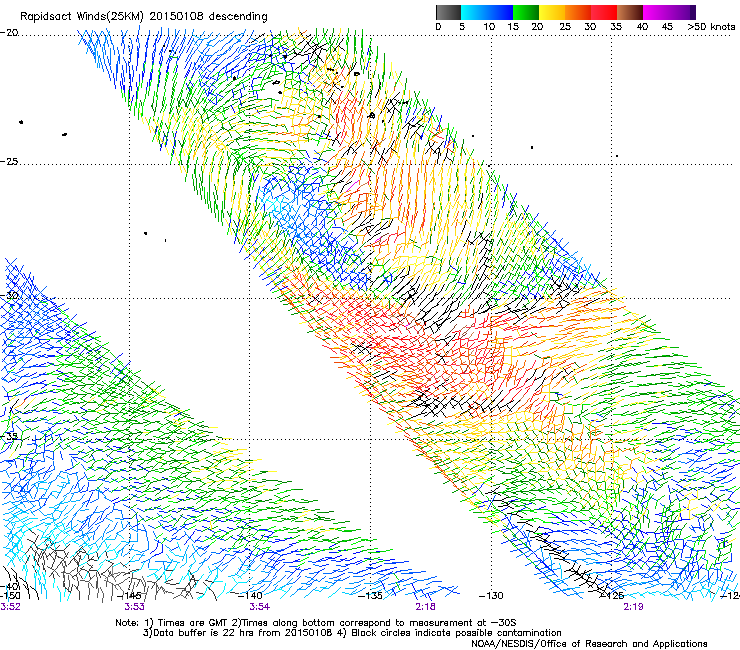Image resolution: width=740 pixels, height=650 pixels.
Task: Click the '-130' longitude label
Action: click(491, 596)
